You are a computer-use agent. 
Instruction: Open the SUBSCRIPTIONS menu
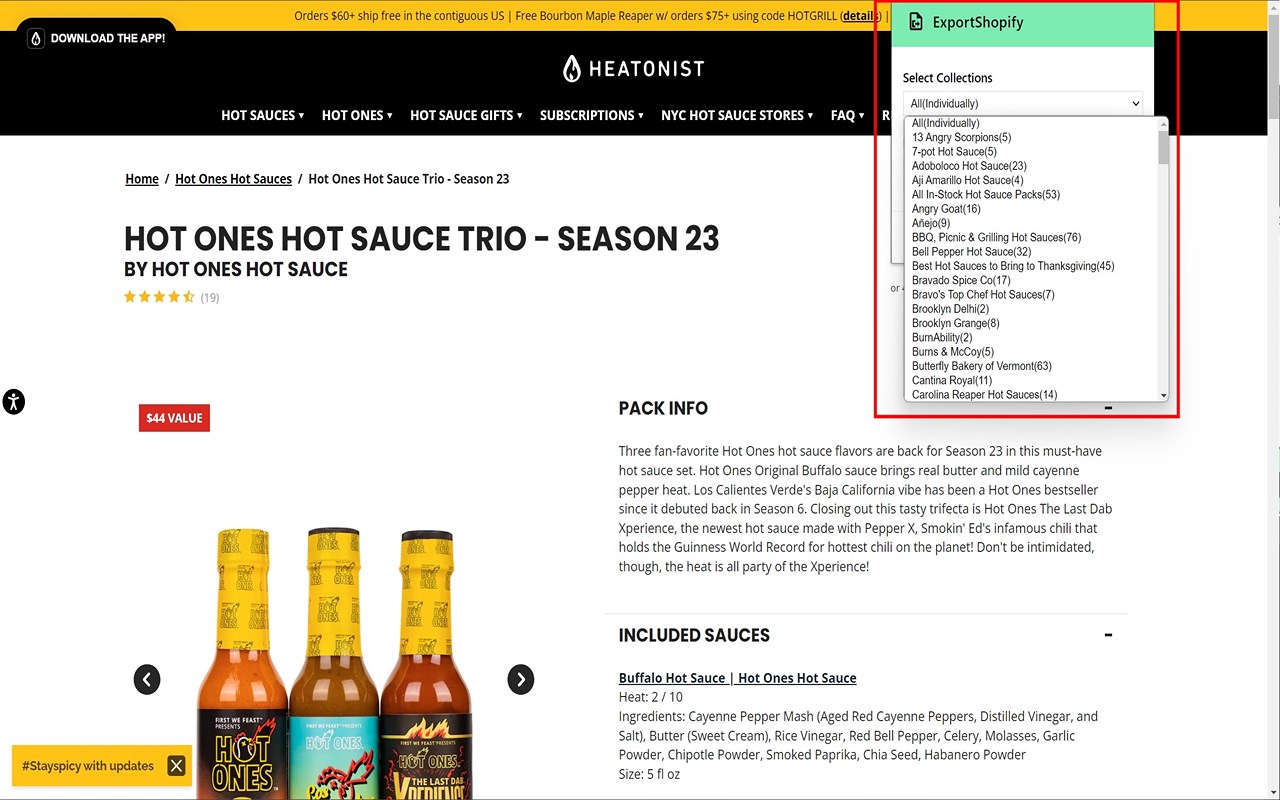[x=592, y=115]
